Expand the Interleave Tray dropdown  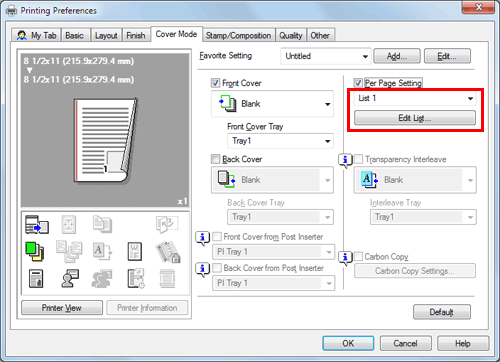coord(423,217)
